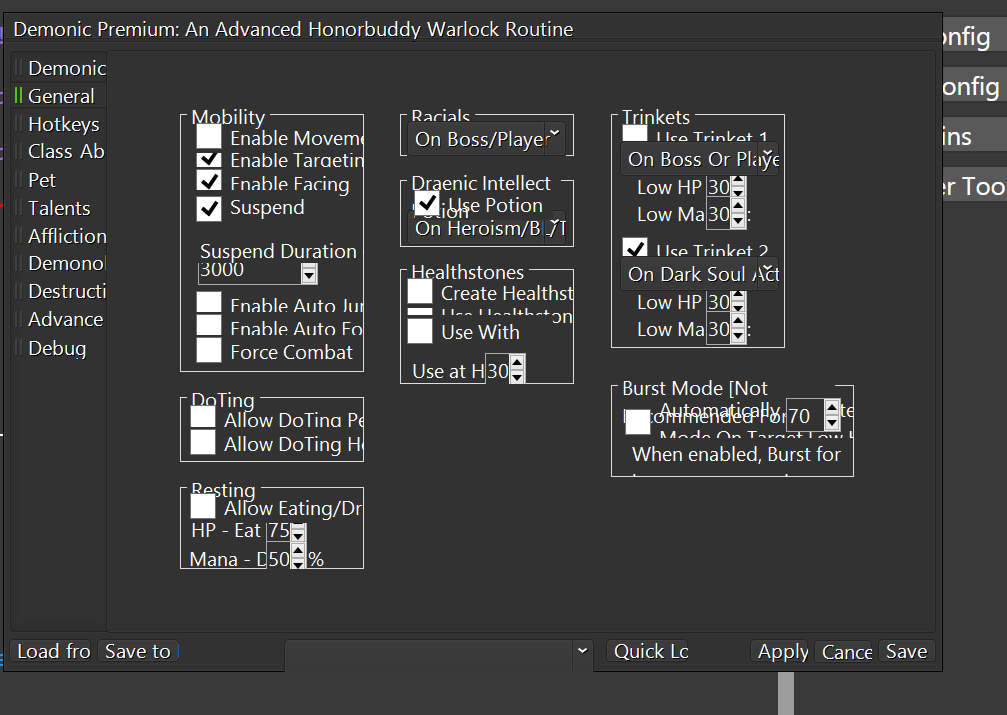Screen dimensions: 1007x715
Task: Adjust the Burst Mode 70 value spinner
Action: 832,415
